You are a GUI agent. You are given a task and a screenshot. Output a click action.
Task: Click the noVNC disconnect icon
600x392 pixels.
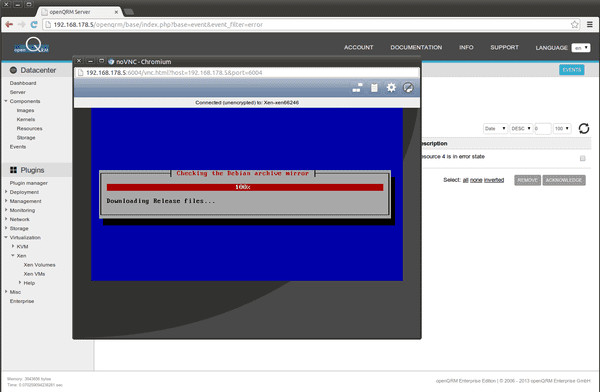408,88
